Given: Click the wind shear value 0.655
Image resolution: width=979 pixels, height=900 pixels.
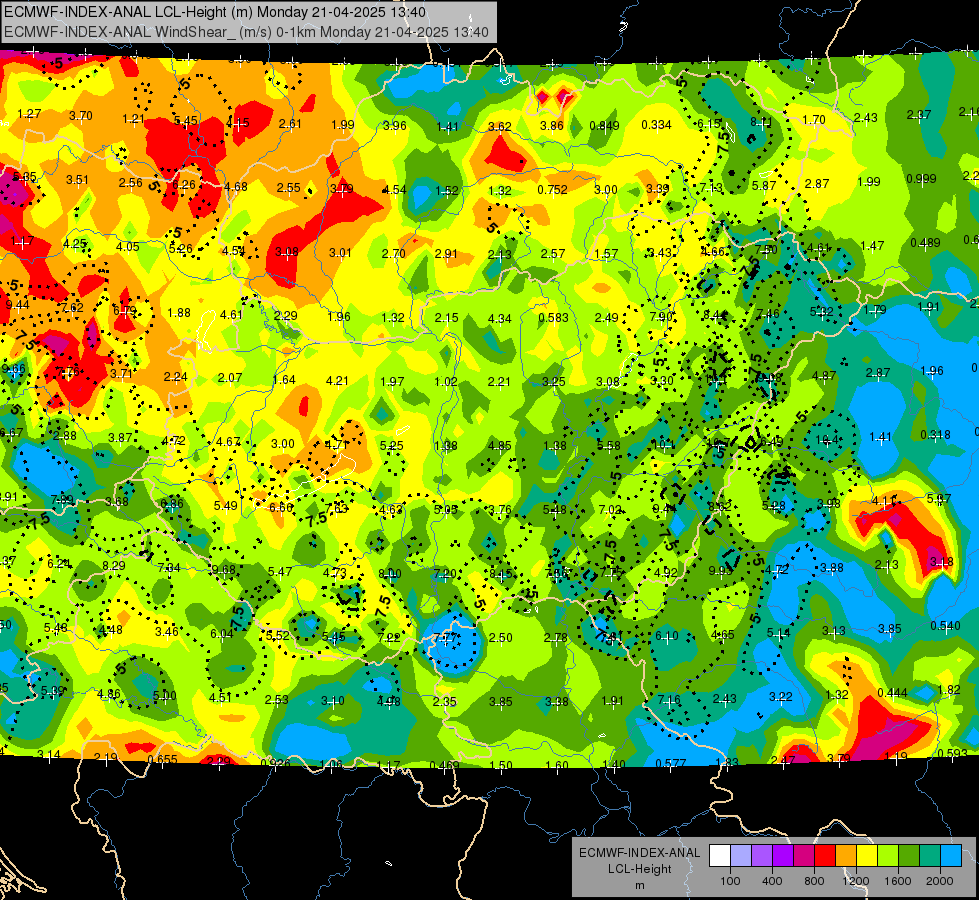Looking at the screenshot, I should click(162, 759).
